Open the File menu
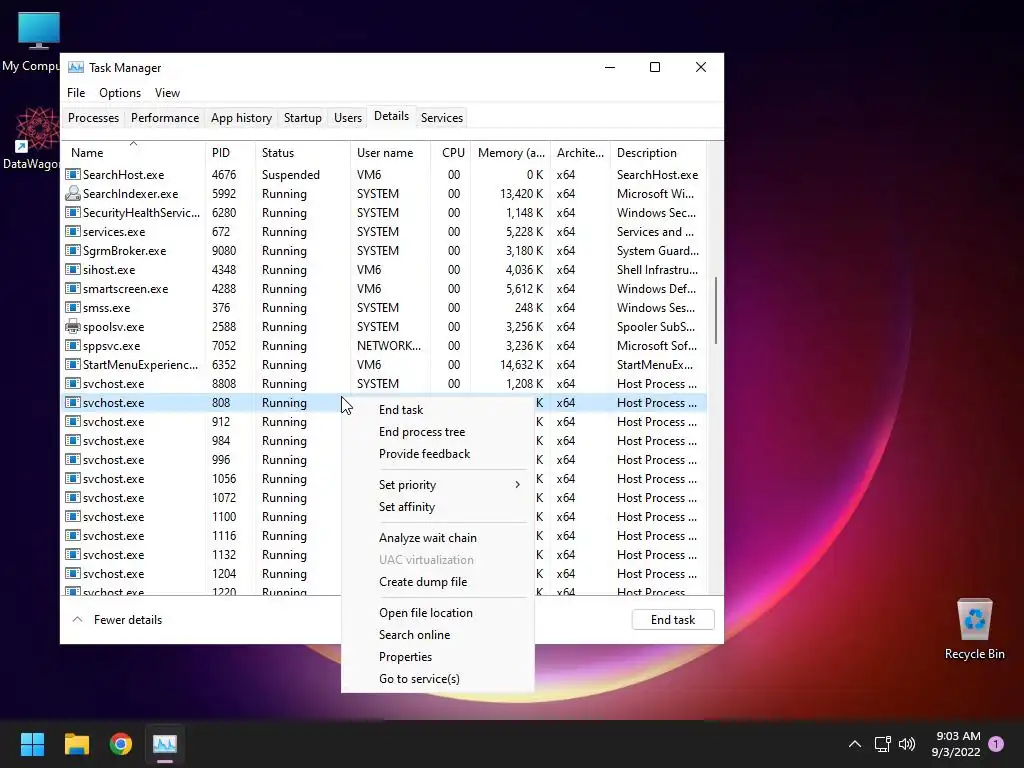This screenshot has height=768, width=1024. coord(76,93)
